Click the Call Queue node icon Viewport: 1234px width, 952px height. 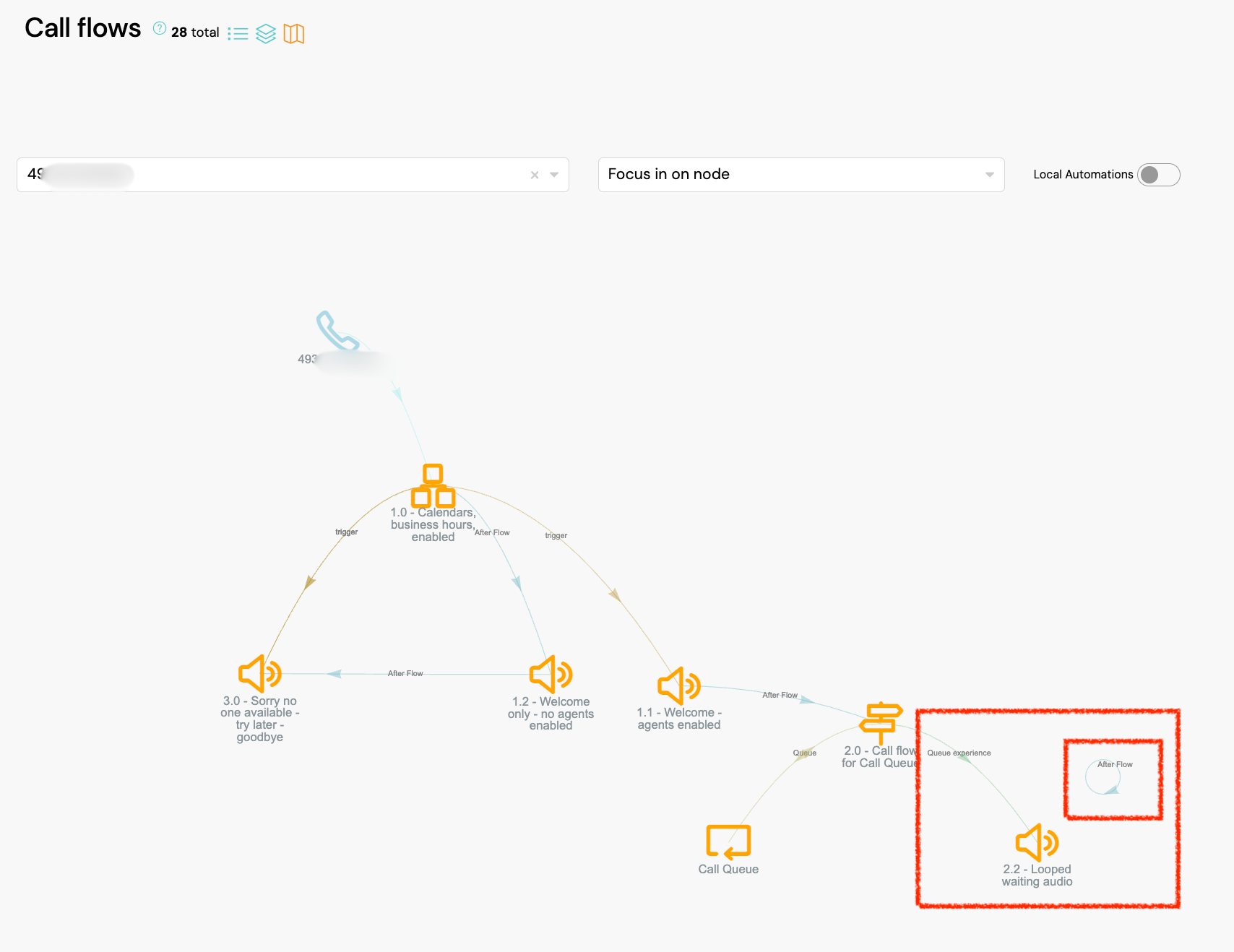point(728,842)
